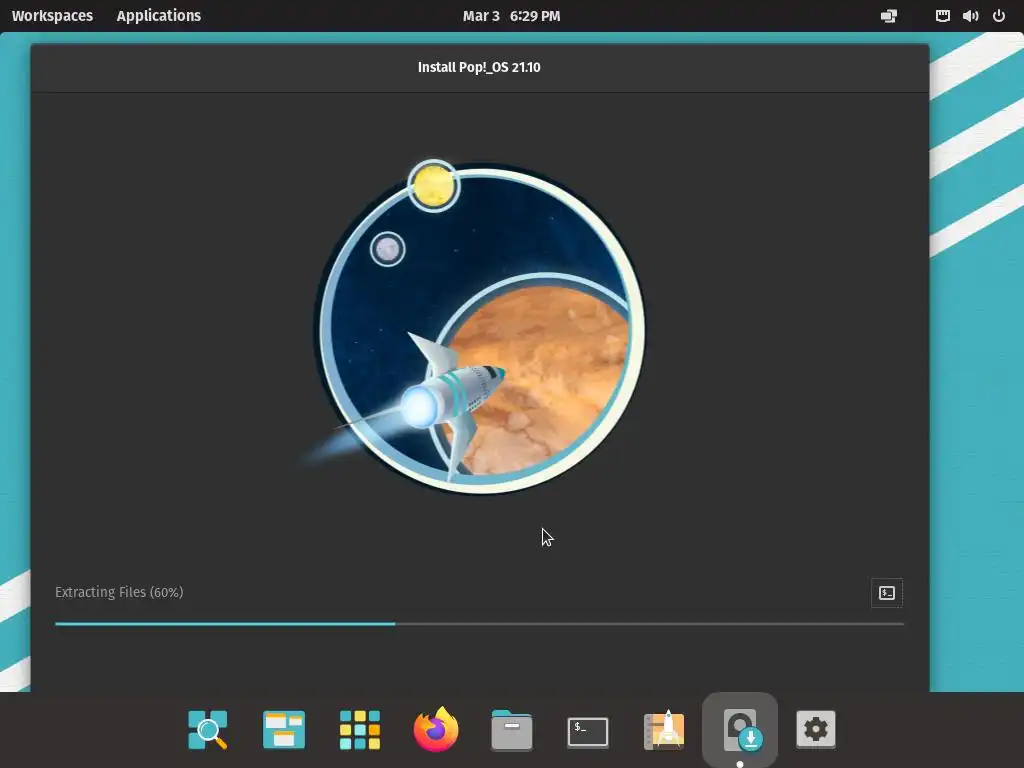Open Pop!_Shop rocket icon in dock

(x=664, y=729)
